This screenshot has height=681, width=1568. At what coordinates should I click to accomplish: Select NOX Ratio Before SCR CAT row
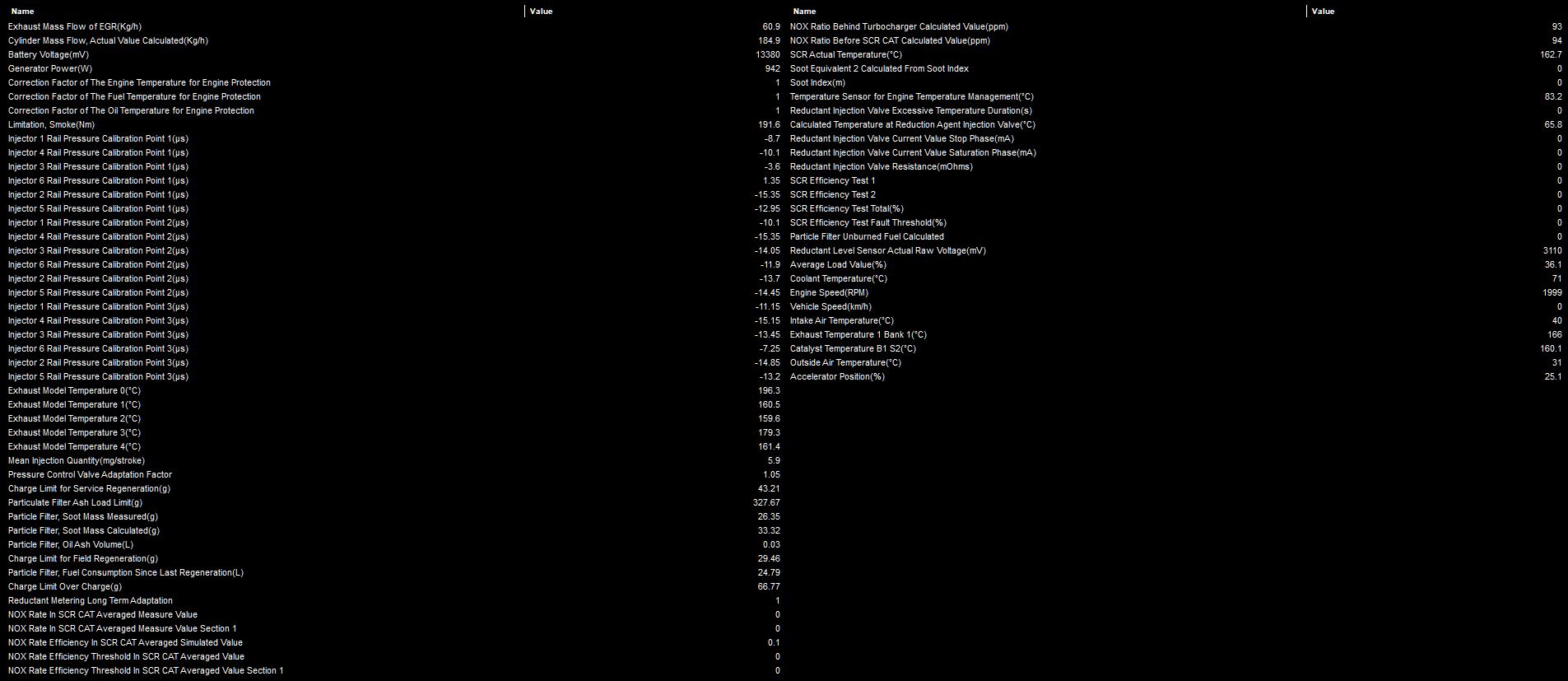1175,40
